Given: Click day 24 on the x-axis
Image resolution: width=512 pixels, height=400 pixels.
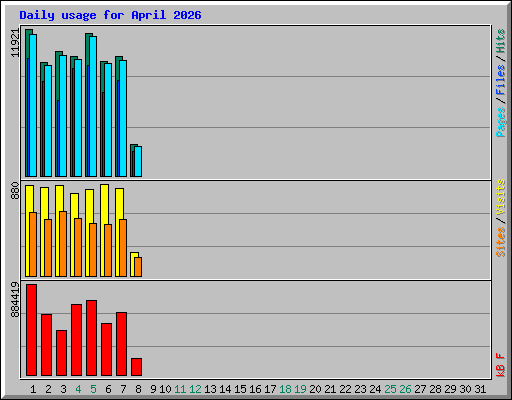Looking at the screenshot, I should pyautogui.click(x=375, y=389).
